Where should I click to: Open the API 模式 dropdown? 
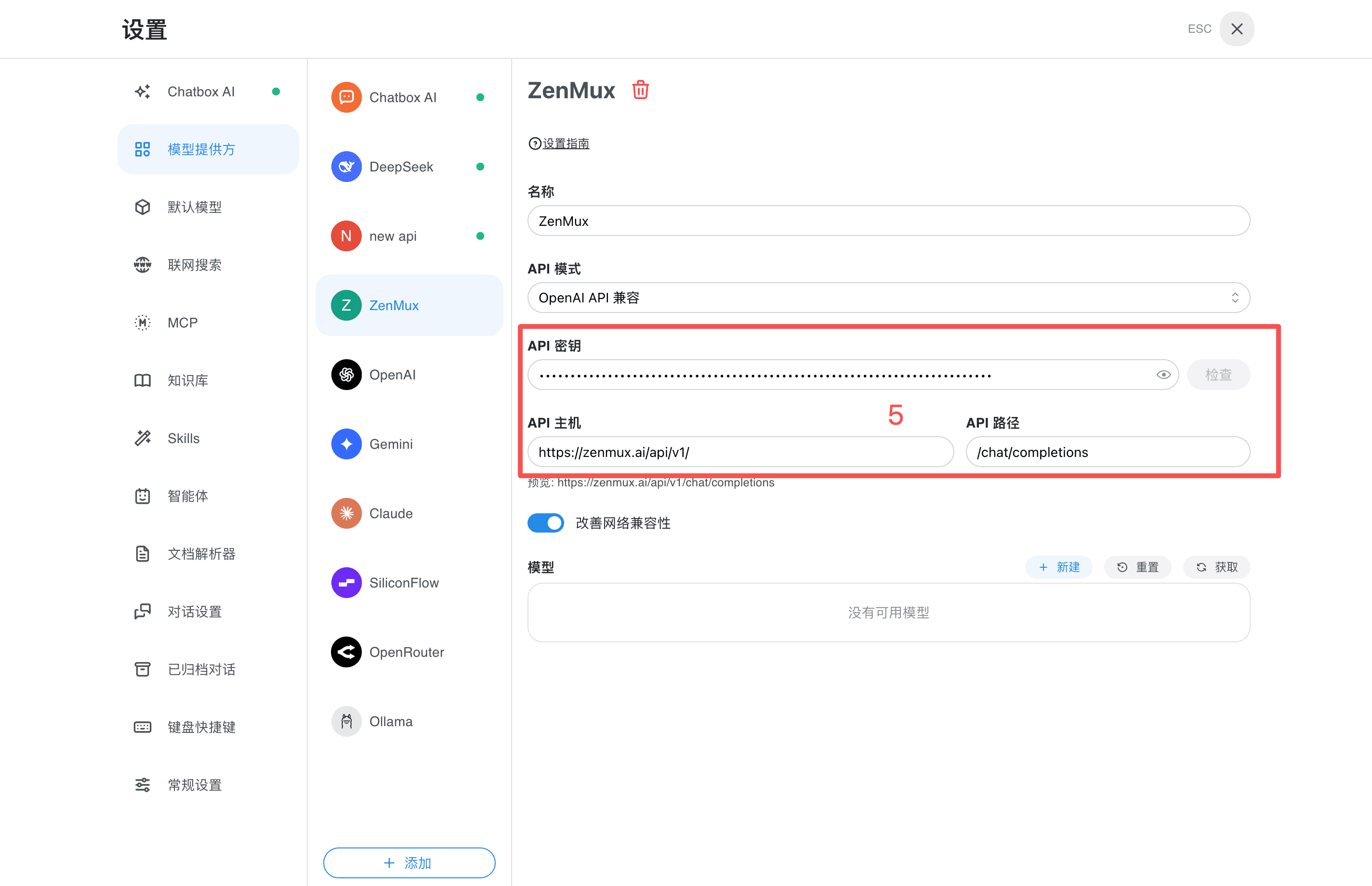[889, 298]
